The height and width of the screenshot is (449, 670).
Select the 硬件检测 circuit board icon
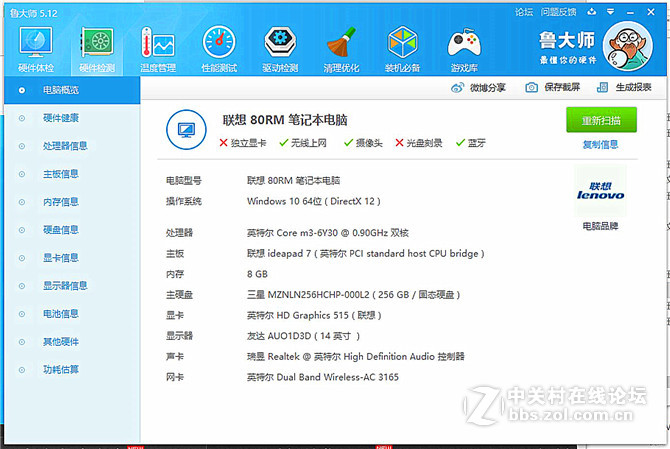point(97,42)
